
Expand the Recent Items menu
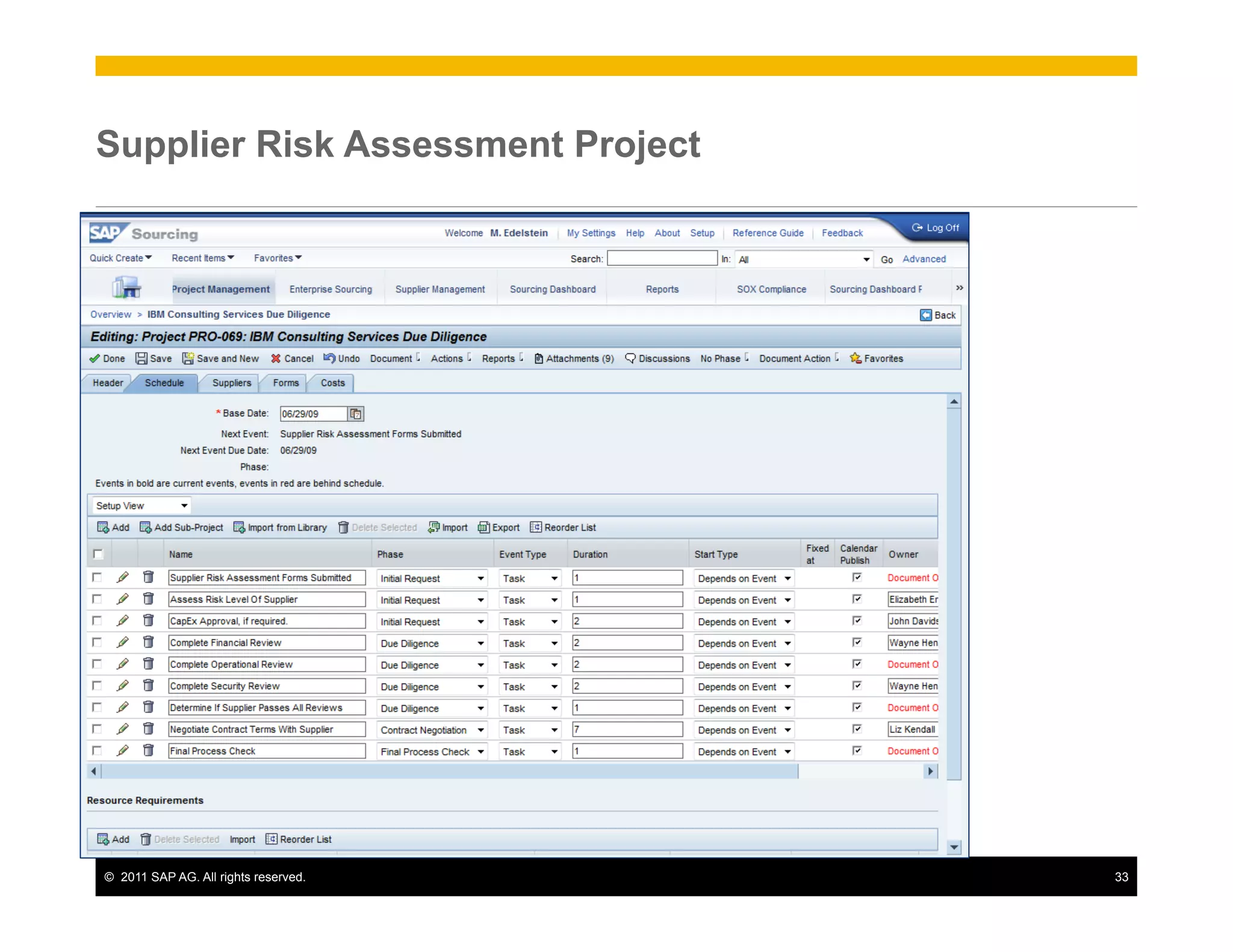click(203, 258)
